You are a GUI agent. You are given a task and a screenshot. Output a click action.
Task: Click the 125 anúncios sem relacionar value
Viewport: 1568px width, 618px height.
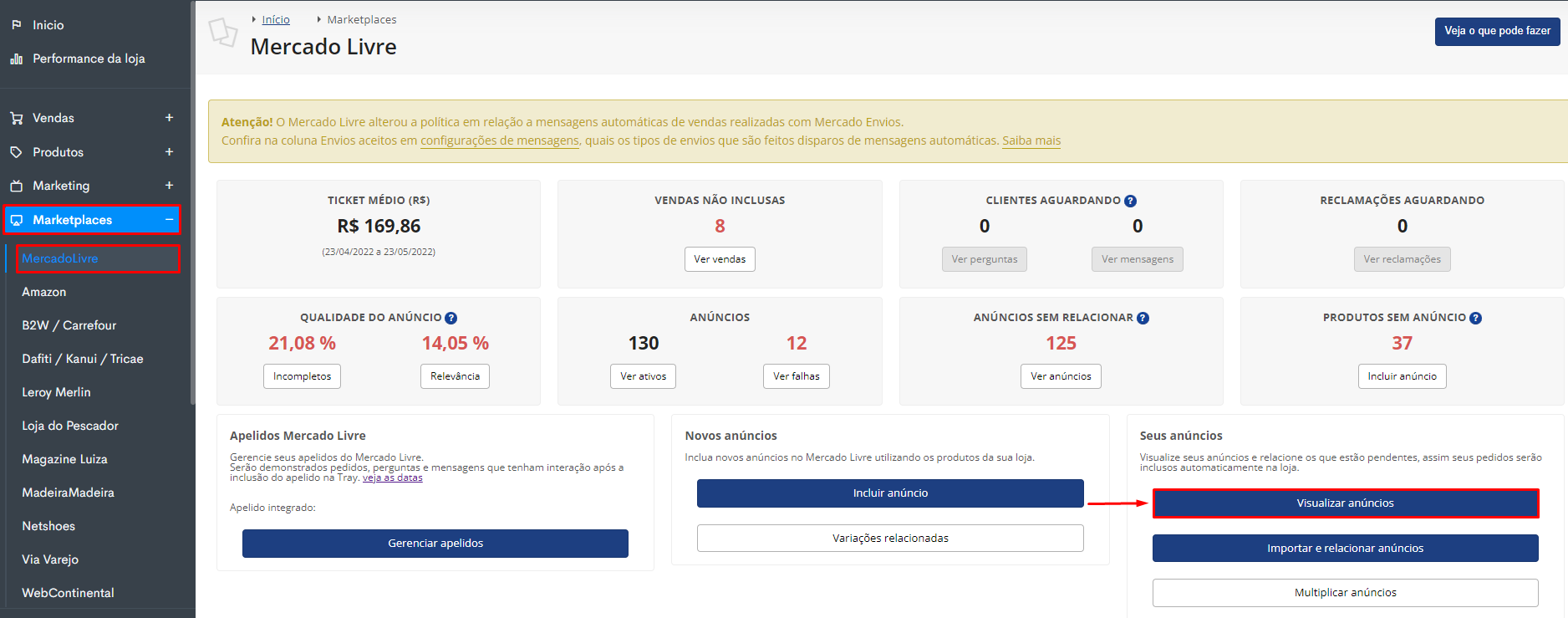pos(1061,343)
